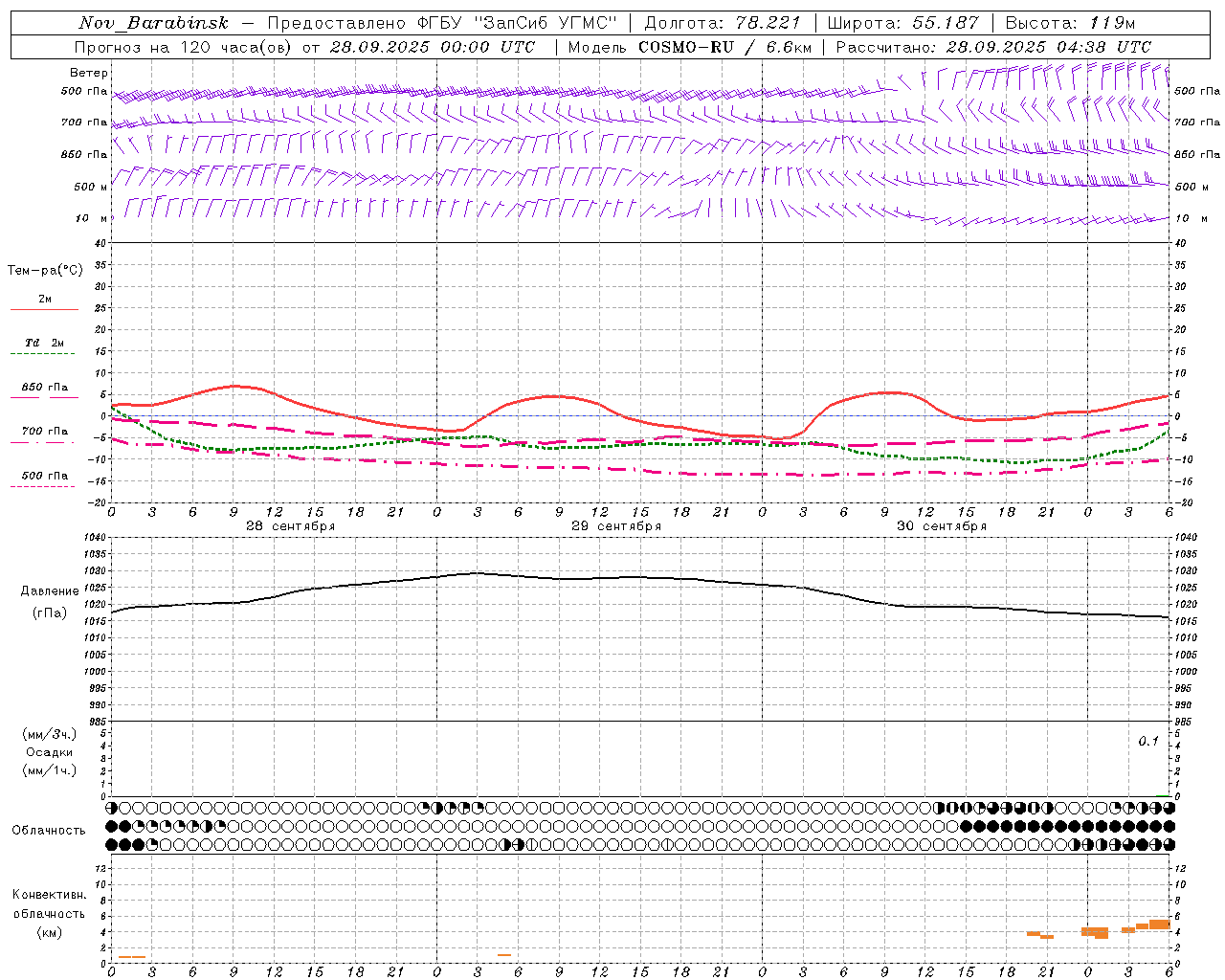Select 'Прогноз на 120 часа(ов)' forecast period text
The height and width of the screenshot is (980, 1225).
point(184,47)
